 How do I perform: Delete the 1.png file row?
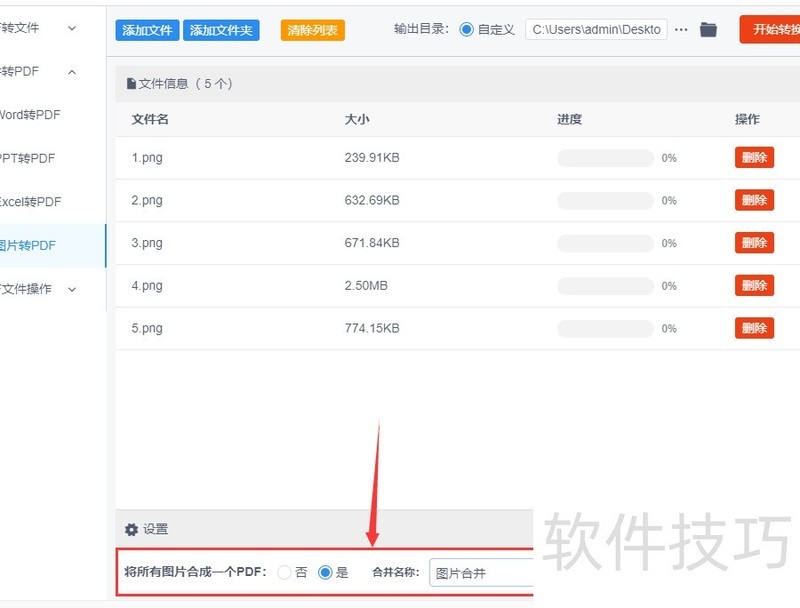754,157
